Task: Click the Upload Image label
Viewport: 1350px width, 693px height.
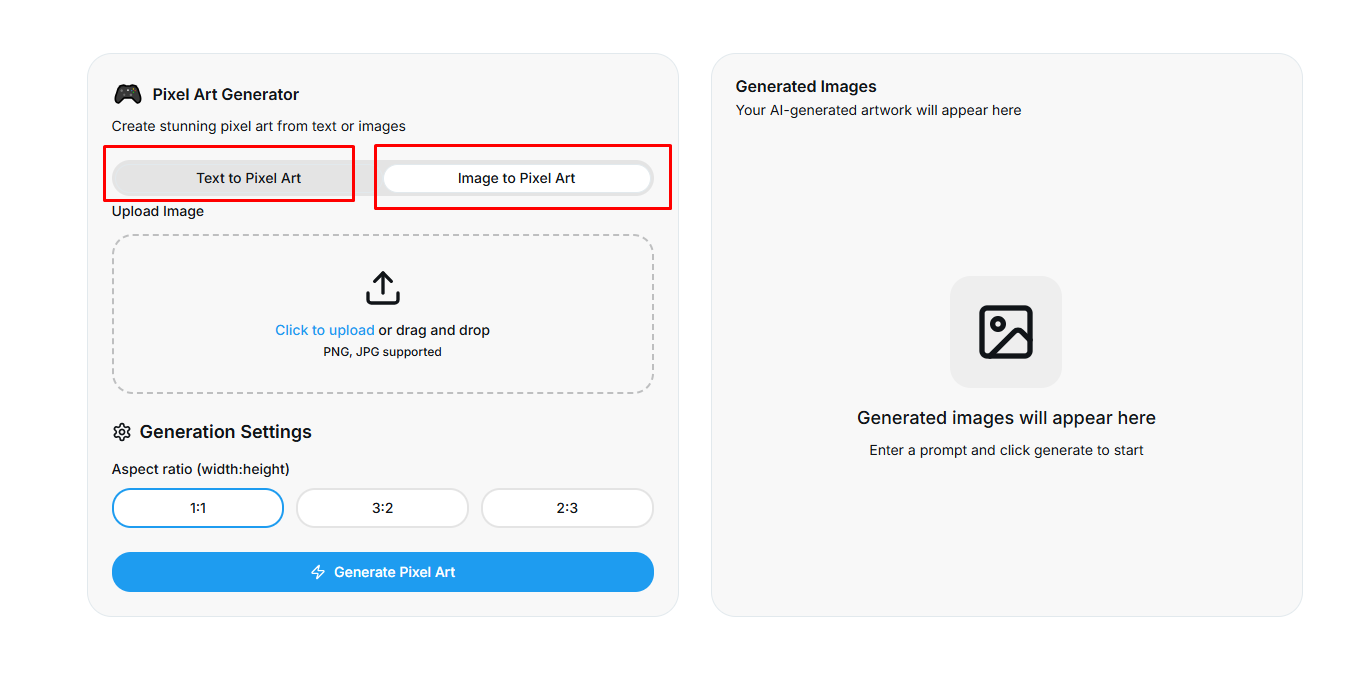Action: 158,211
